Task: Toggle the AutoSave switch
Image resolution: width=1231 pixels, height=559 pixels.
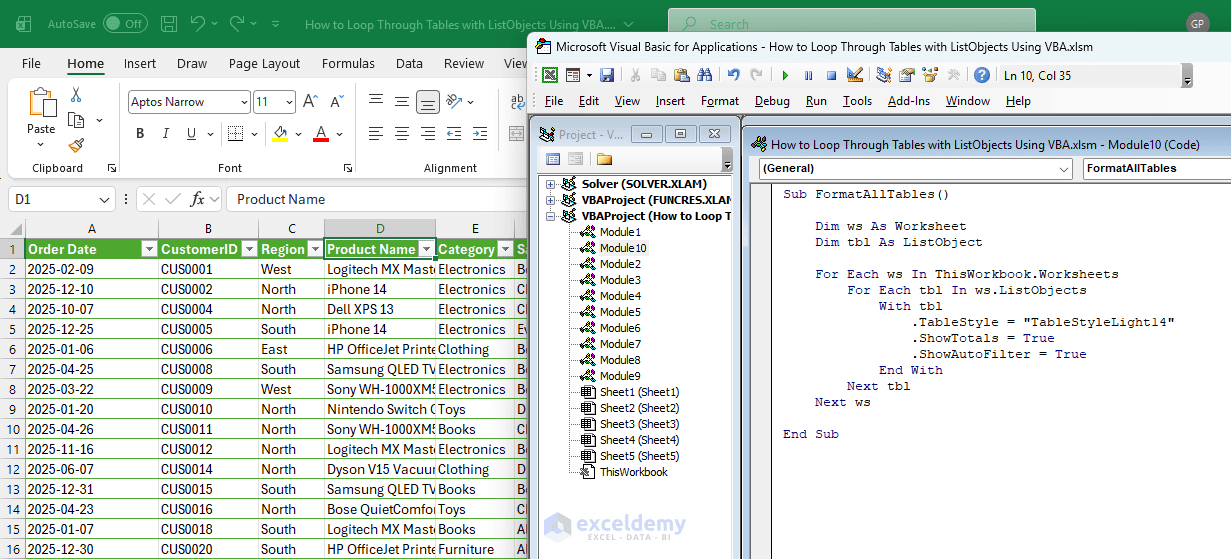Action: [125, 23]
